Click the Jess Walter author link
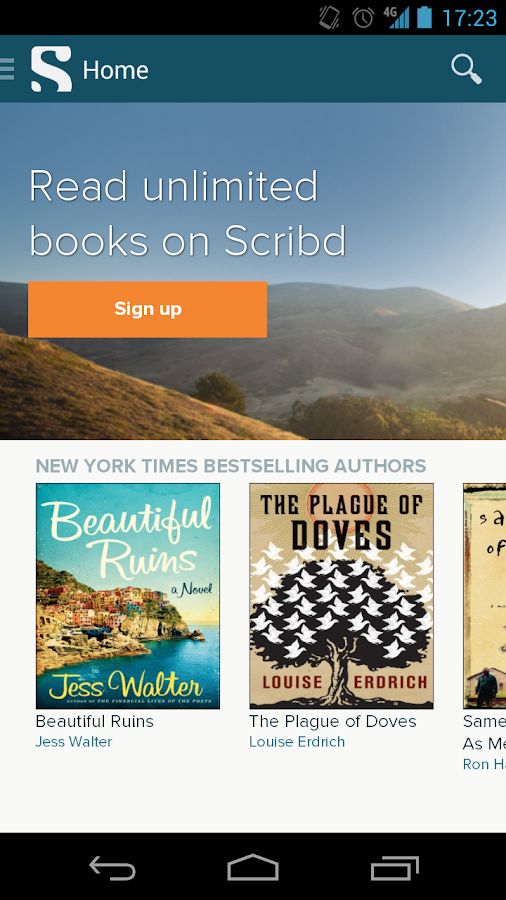The width and height of the screenshot is (506, 900). 74,742
